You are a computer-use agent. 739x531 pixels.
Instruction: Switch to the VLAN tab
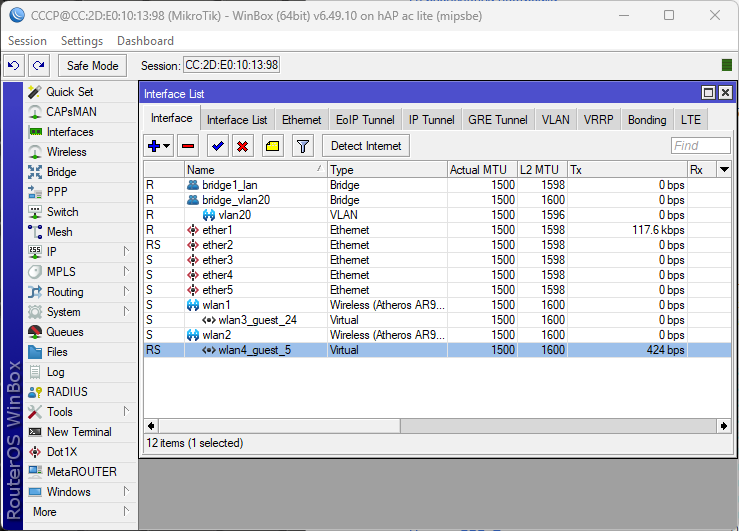(556, 120)
